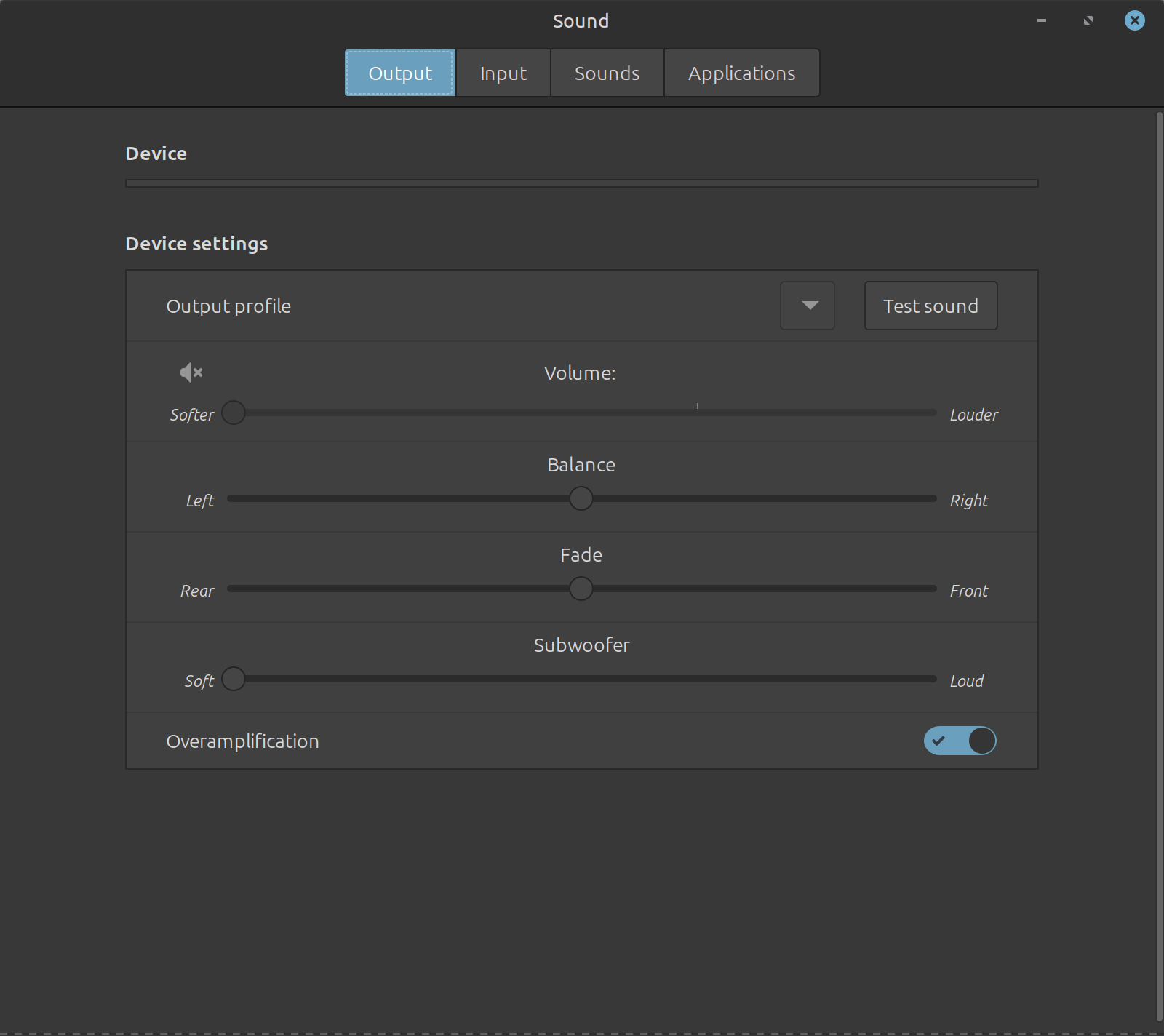Click the empty Device list box

point(581,183)
